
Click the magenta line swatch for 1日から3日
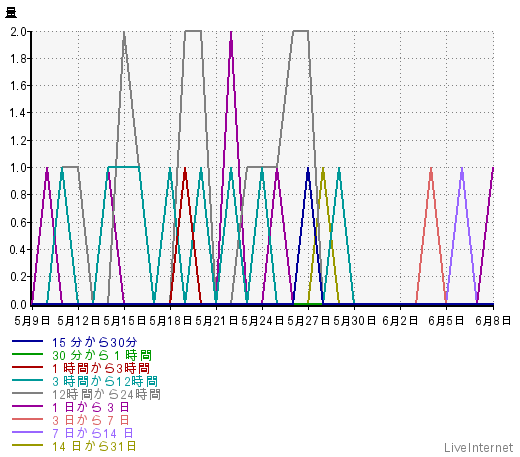coord(27,406)
